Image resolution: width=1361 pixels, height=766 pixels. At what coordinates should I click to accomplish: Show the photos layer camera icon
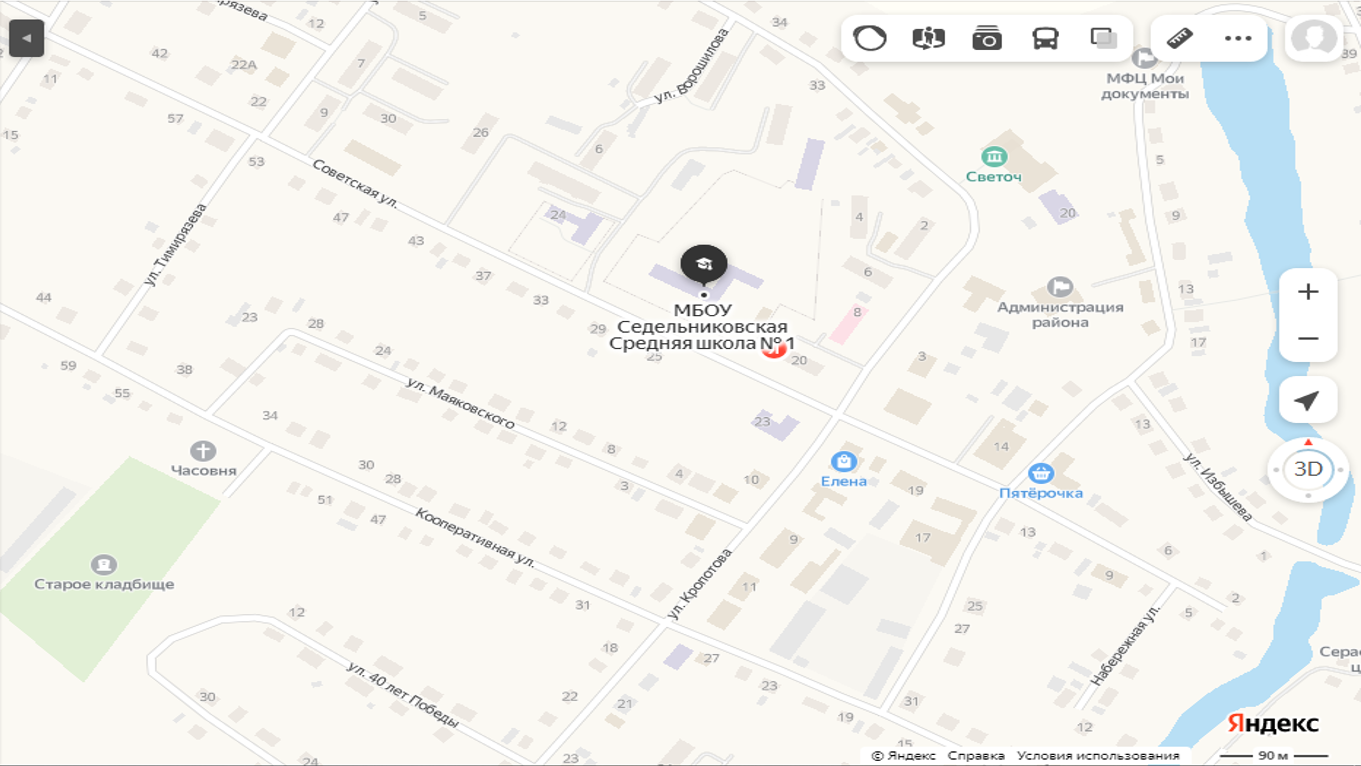point(987,38)
